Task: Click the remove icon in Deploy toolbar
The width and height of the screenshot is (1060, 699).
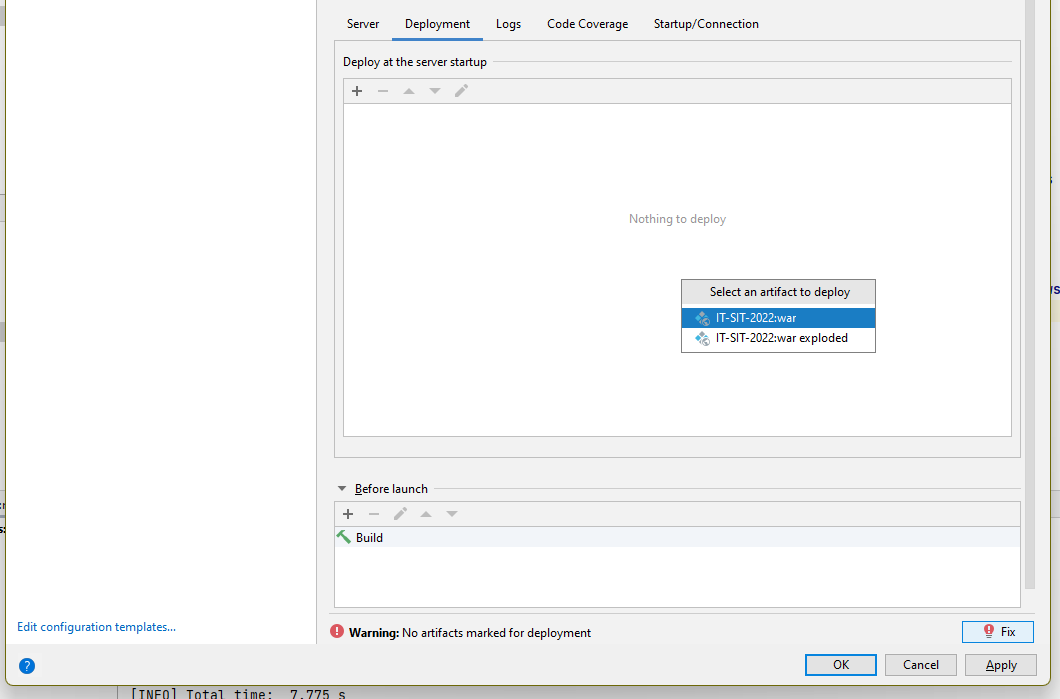Action: (x=383, y=91)
